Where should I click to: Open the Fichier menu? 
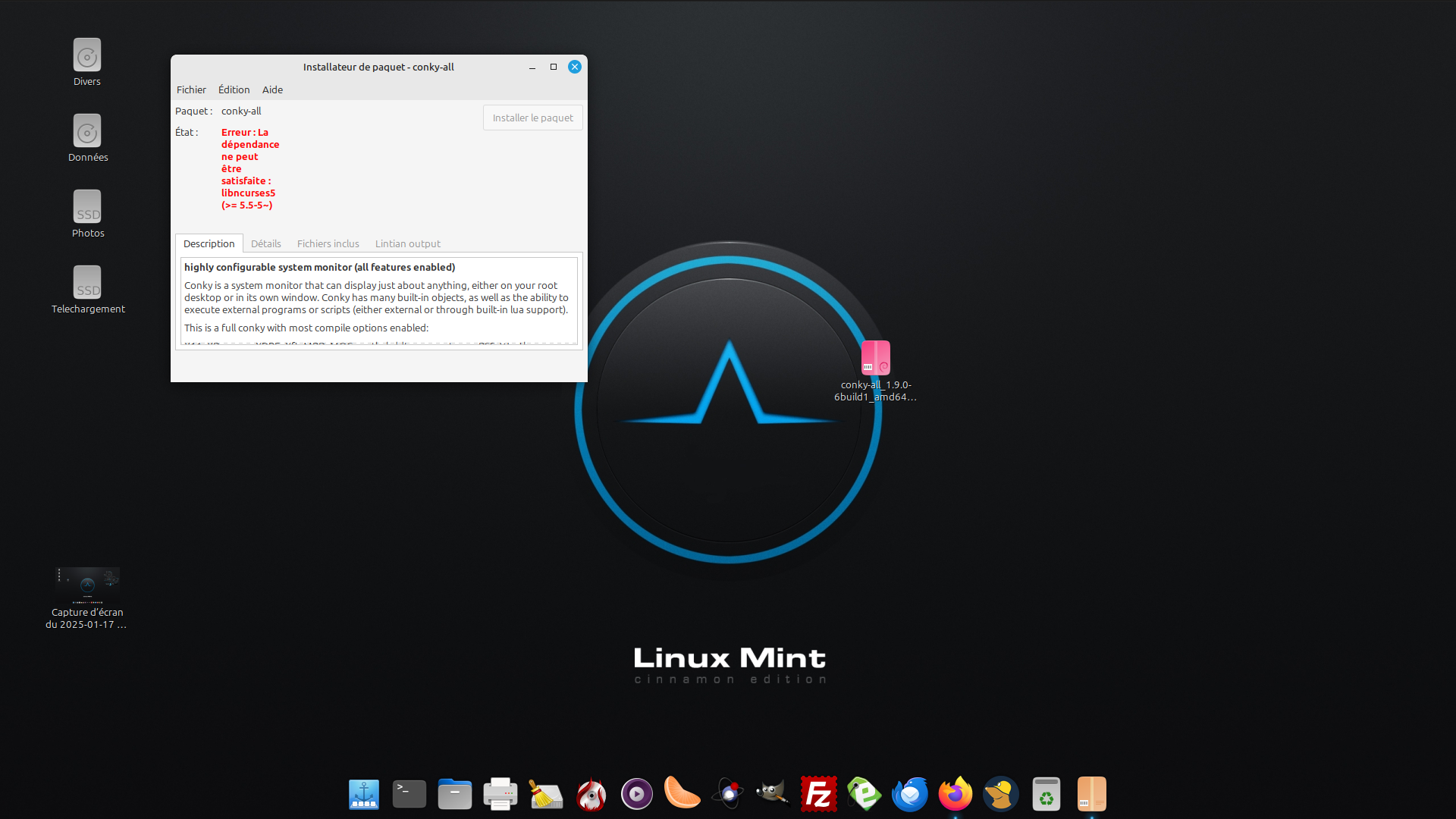[191, 89]
